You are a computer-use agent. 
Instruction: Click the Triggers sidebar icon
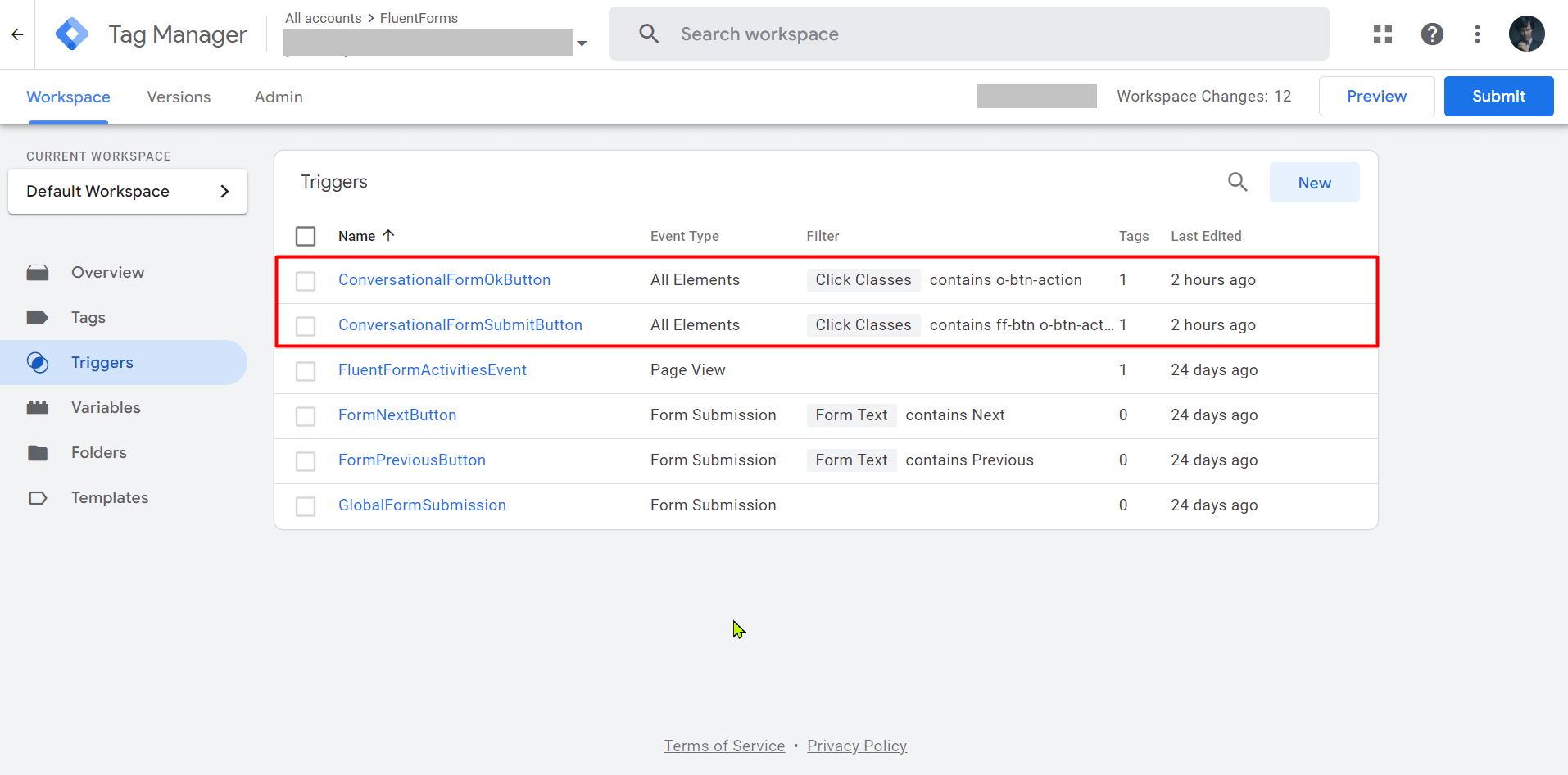[38, 363]
